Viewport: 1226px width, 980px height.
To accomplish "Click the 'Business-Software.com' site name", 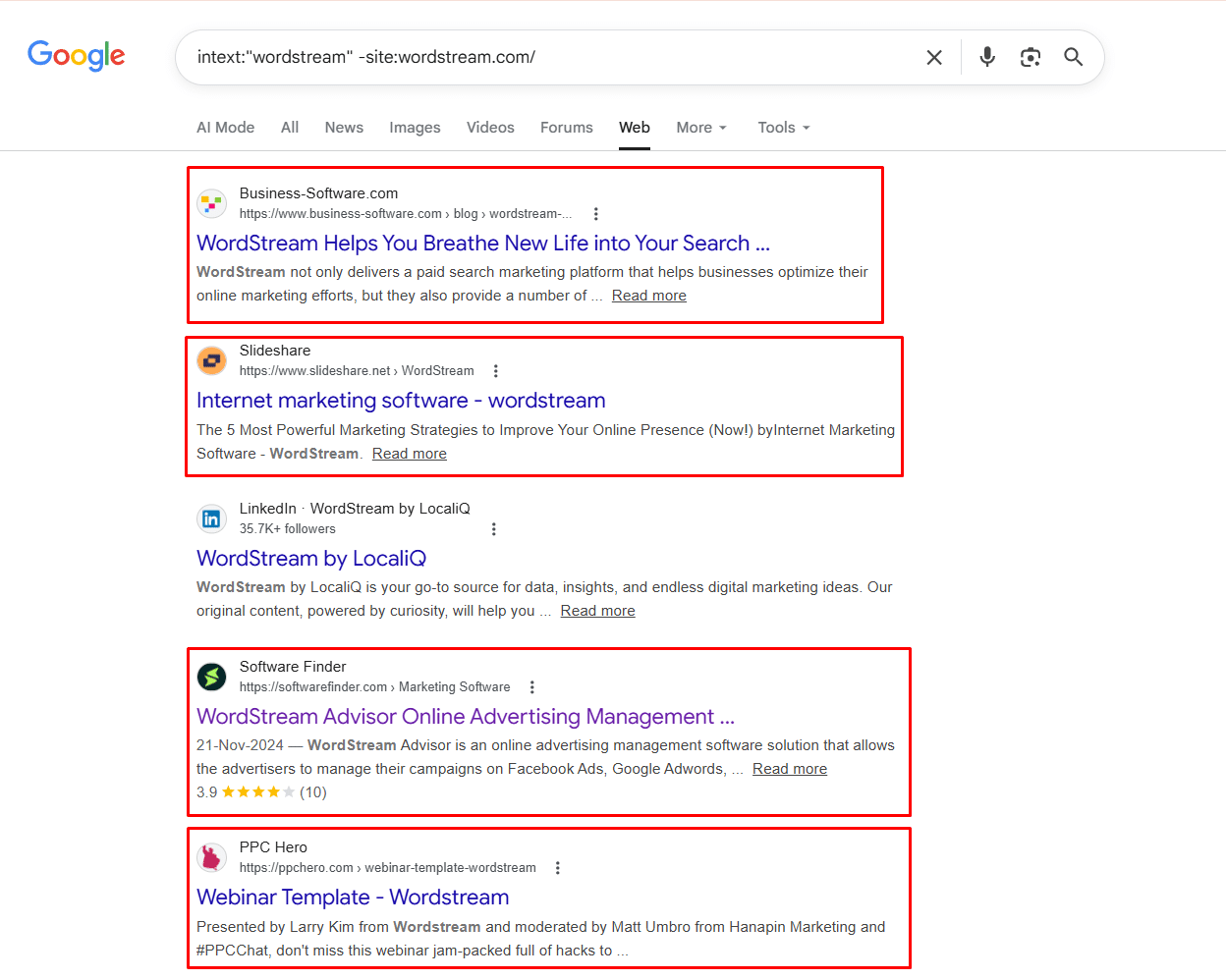I will pos(319,193).
